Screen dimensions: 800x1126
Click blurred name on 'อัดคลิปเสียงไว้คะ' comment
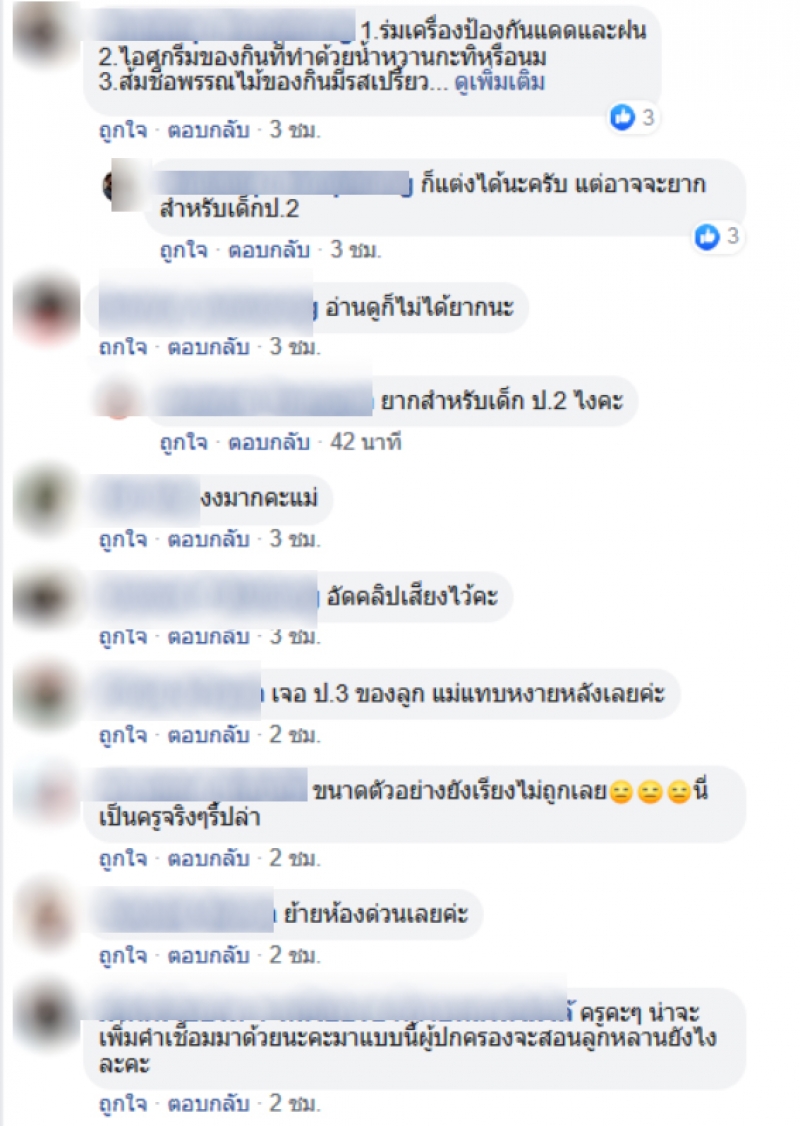pos(208,597)
